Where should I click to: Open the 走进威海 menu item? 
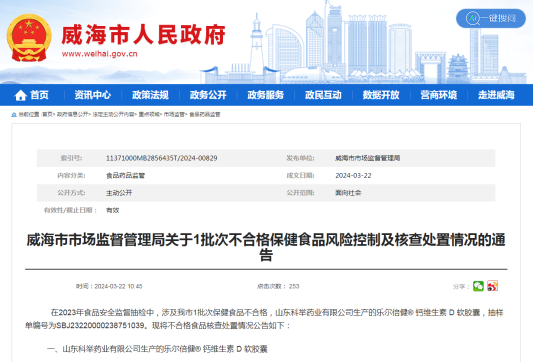coord(496,95)
